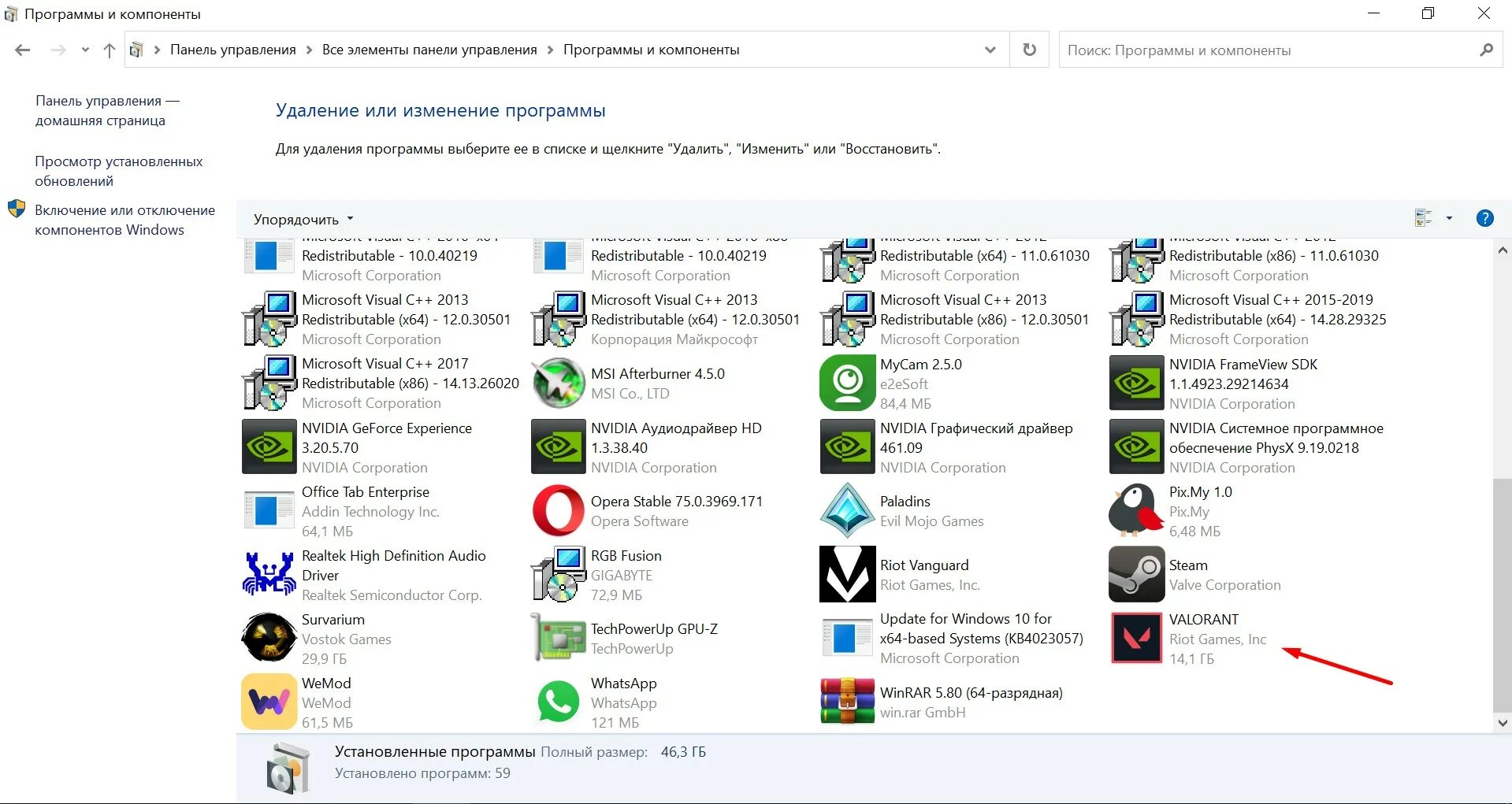The image size is (1512, 804).
Task: Click the search magnifier icon
Action: tap(1487, 50)
